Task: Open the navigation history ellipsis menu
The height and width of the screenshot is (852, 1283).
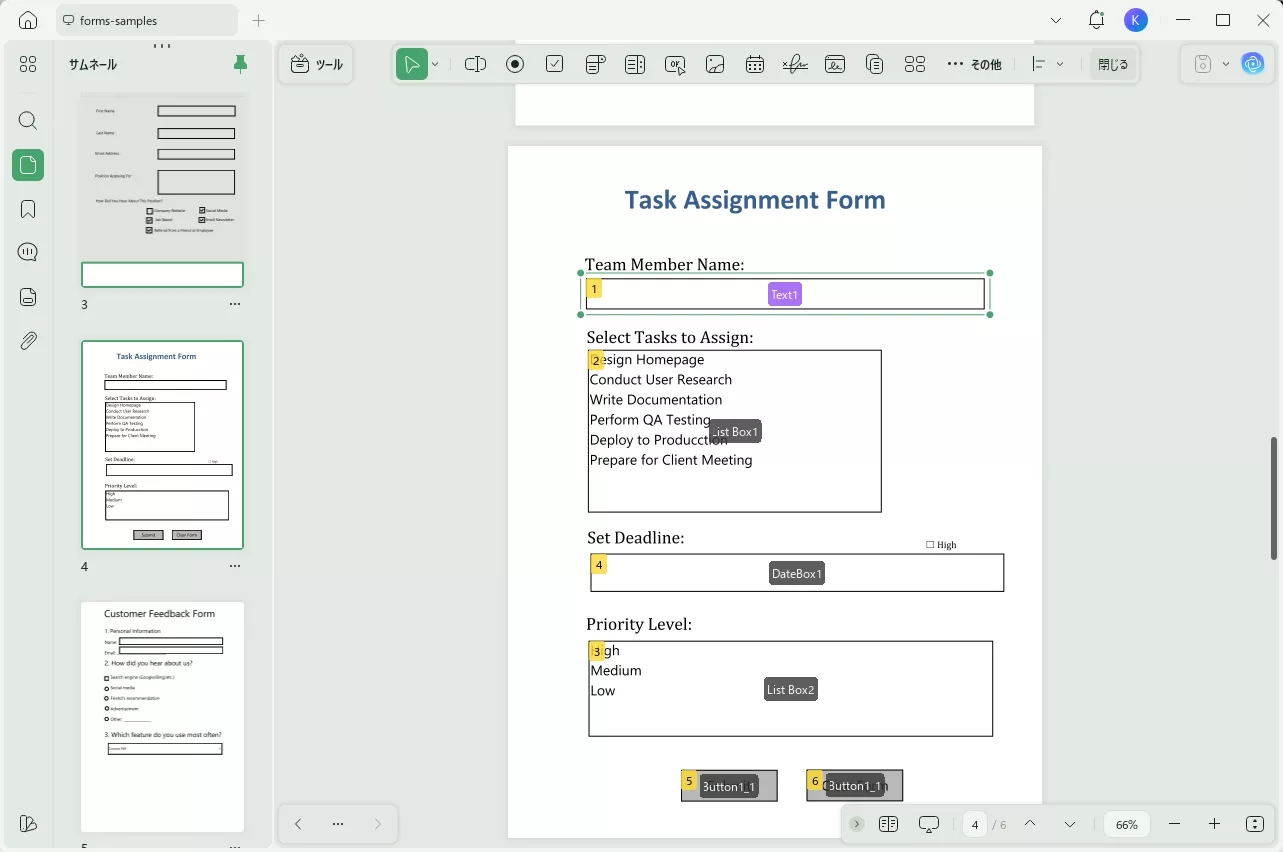Action: (x=338, y=824)
